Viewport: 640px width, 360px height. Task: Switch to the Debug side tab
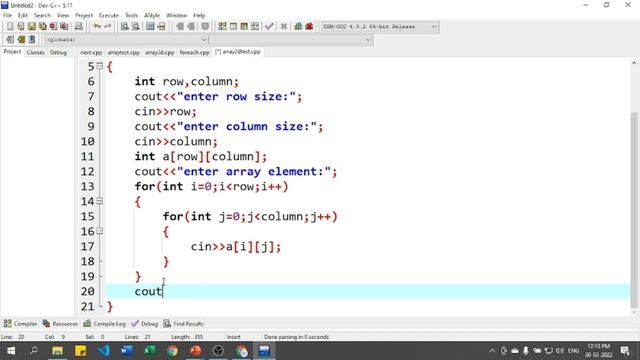[58, 52]
